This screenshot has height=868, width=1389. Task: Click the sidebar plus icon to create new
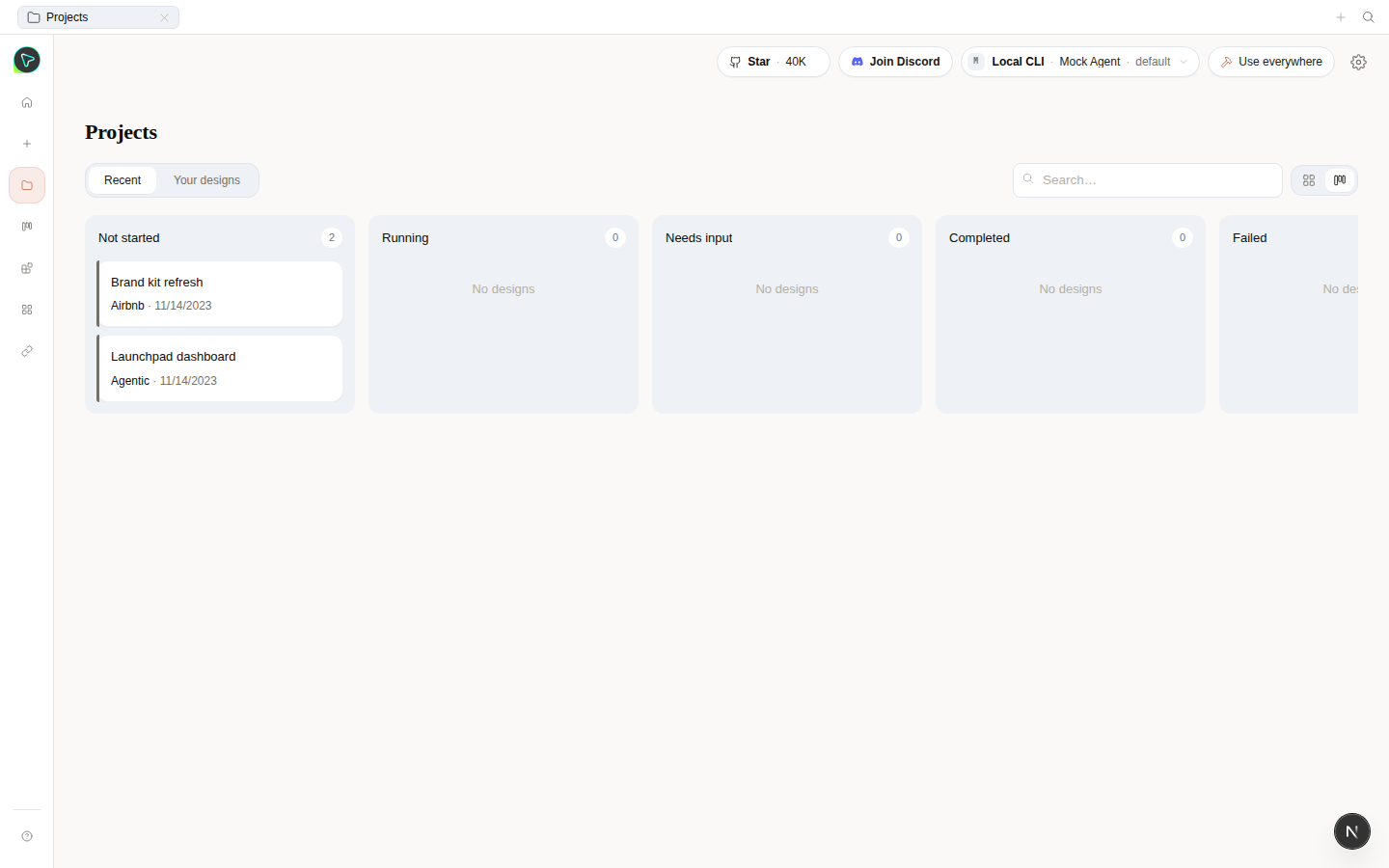tap(27, 144)
